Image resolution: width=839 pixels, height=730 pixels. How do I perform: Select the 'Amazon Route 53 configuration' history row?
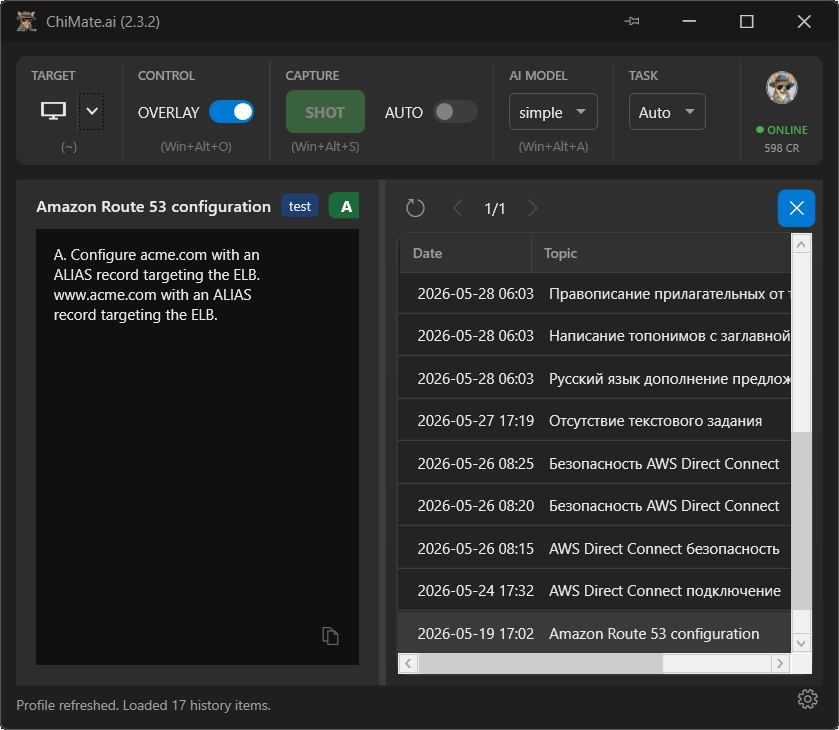(594, 634)
